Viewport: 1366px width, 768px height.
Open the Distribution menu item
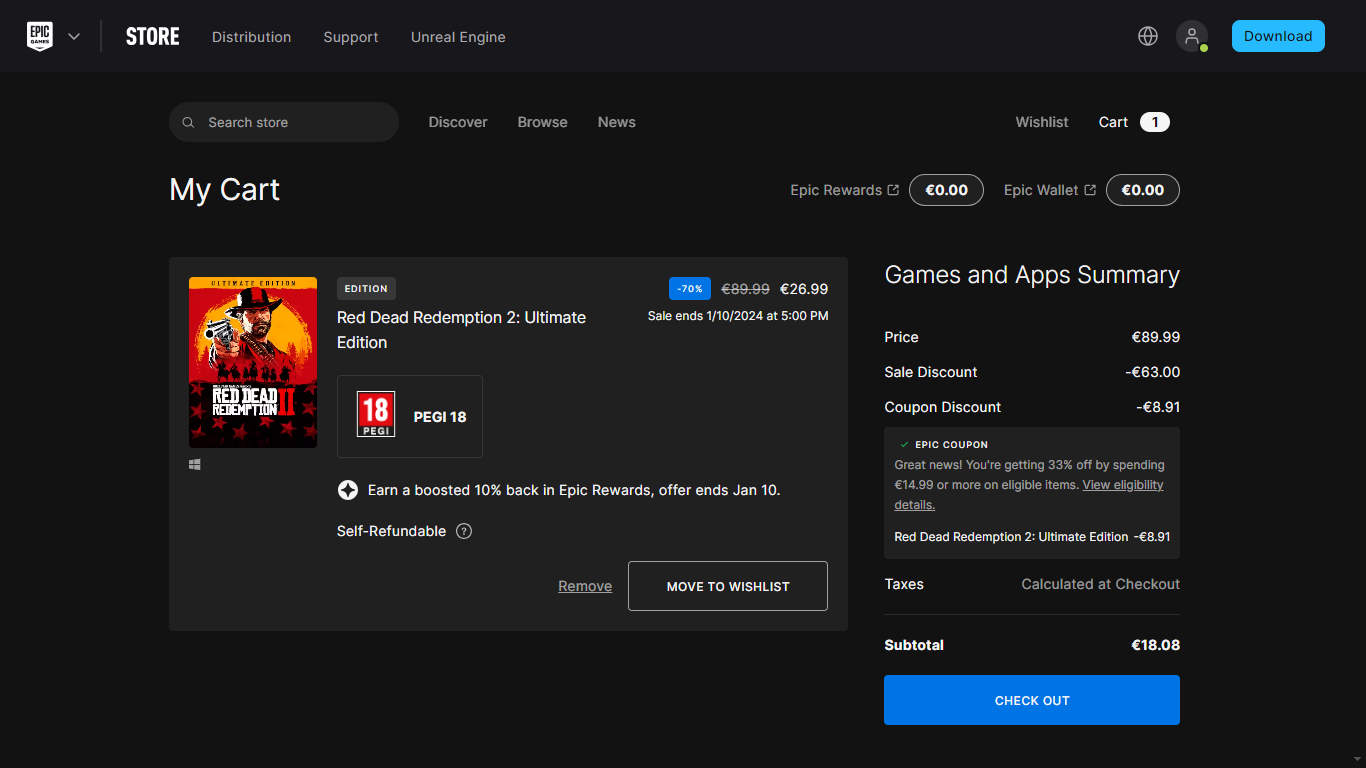click(x=251, y=37)
